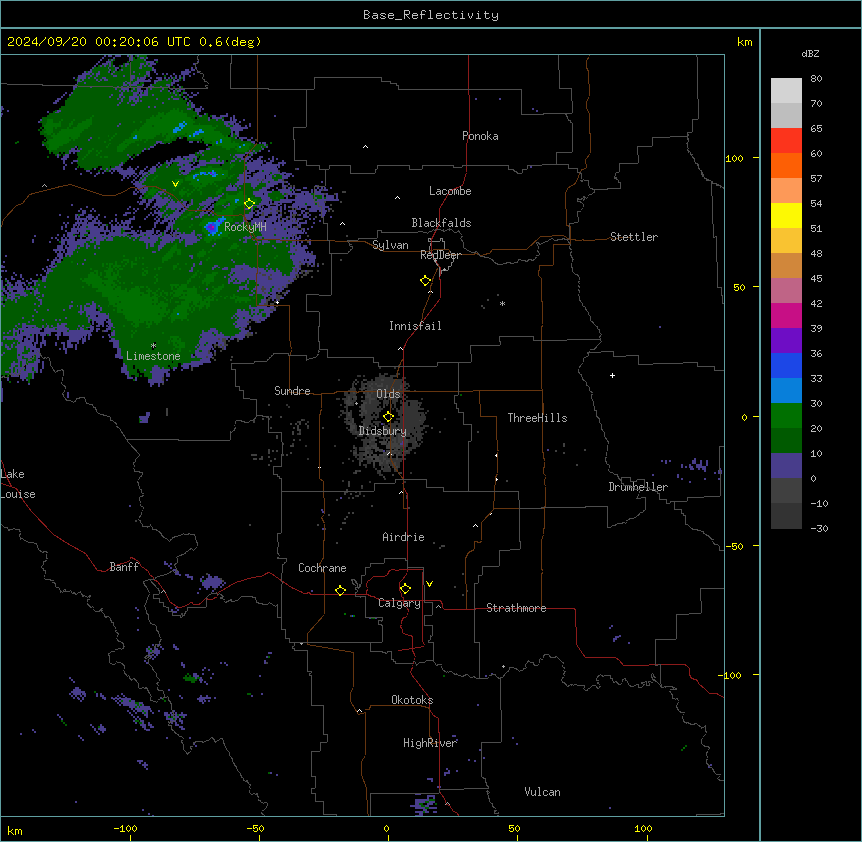Image resolution: width=862 pixels, height=842 pixels.
Task: Click the asterisk marker above Limestone
Action: [x=153, y=346]
